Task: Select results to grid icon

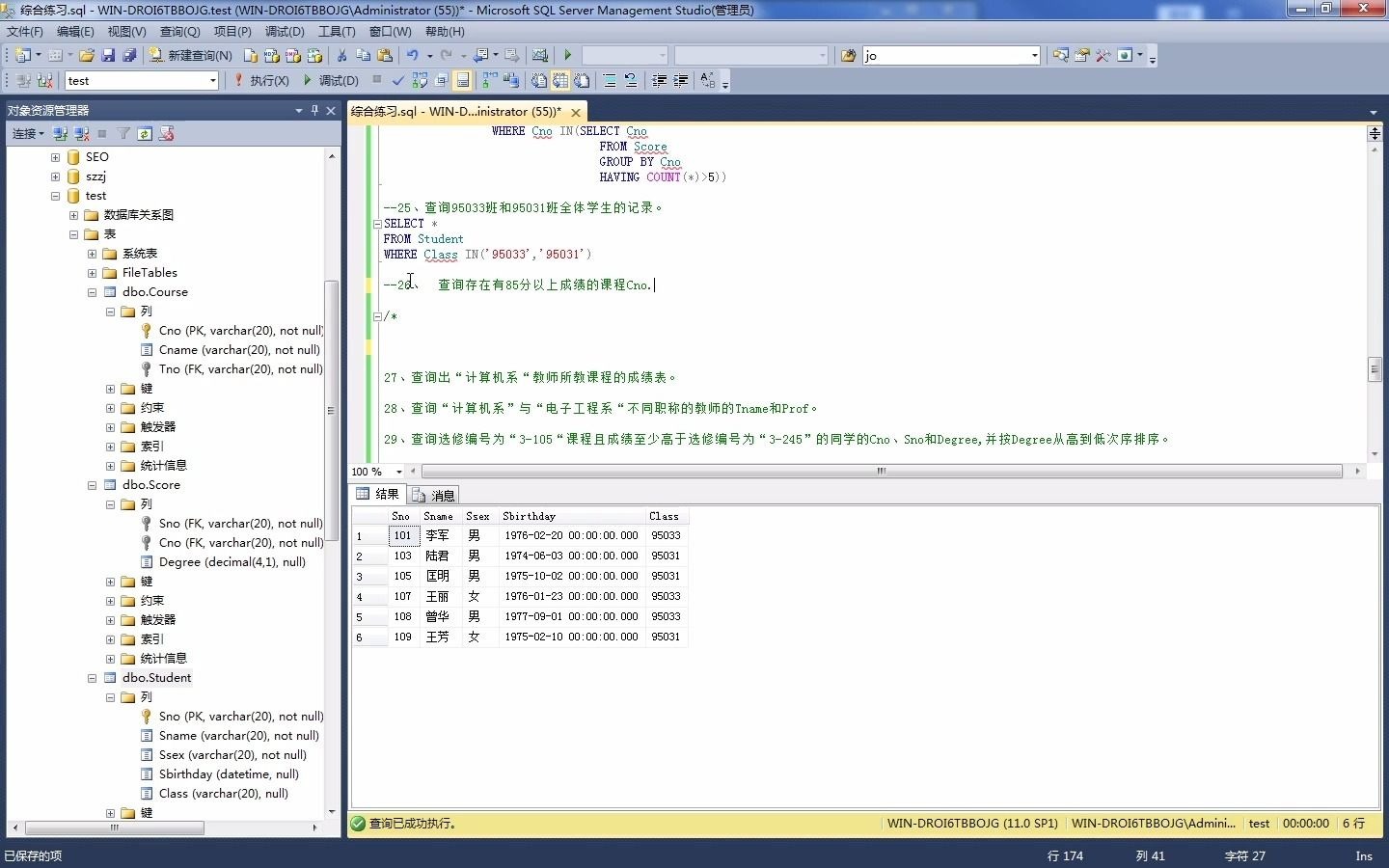Action: tap(560, 80)
